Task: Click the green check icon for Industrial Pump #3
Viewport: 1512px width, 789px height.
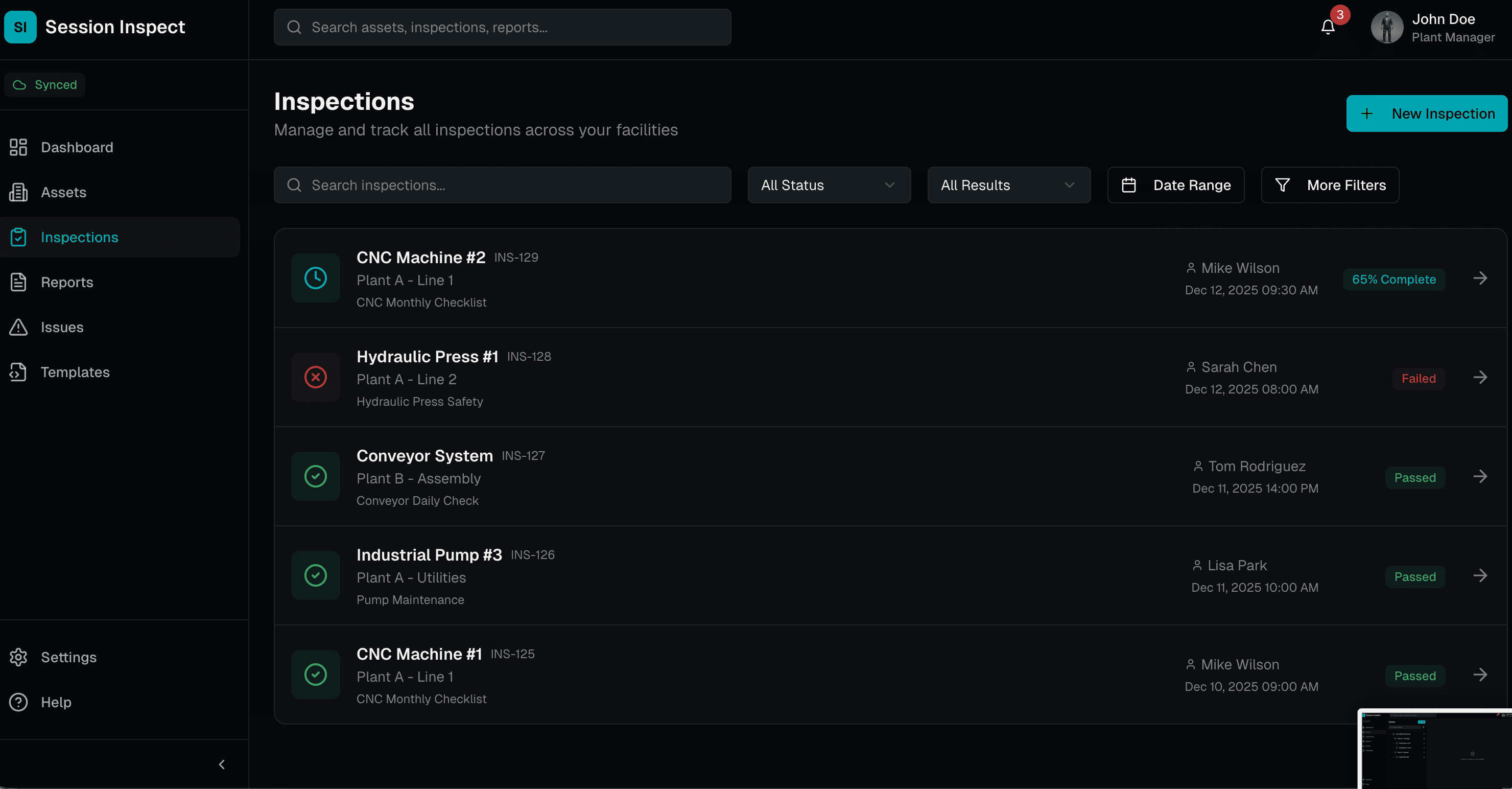Action: coord(316,575)
